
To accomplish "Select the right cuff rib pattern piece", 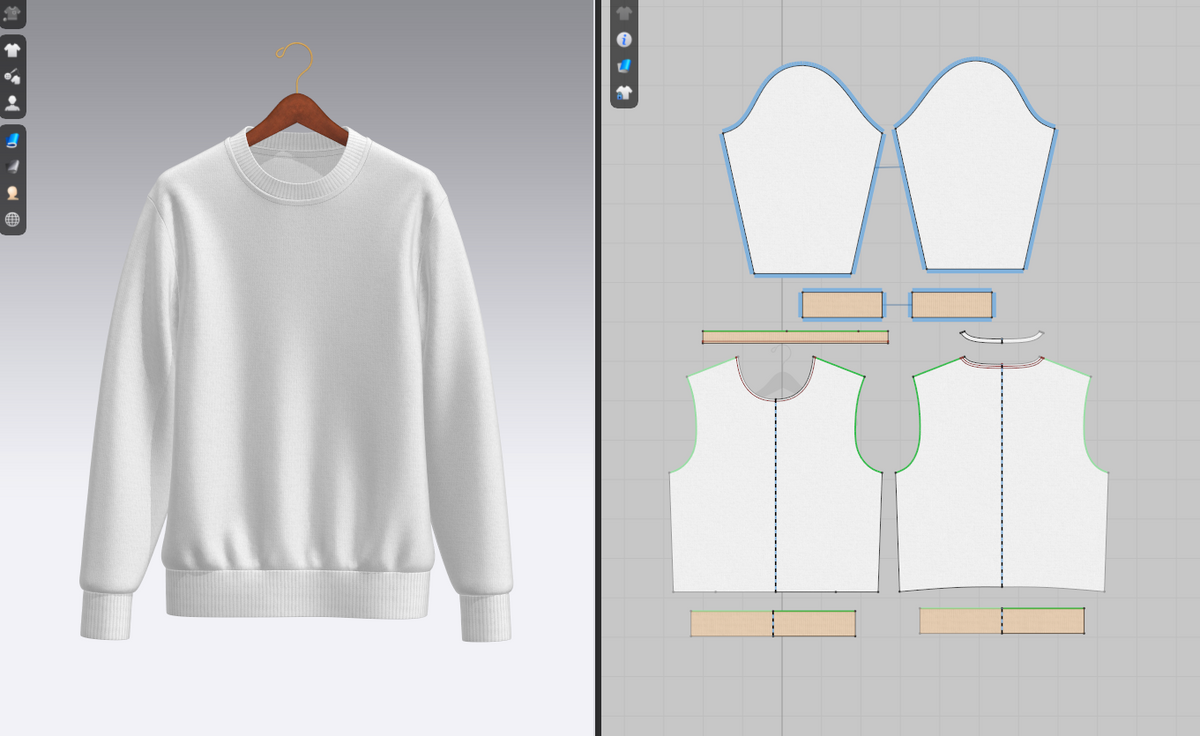I will click(x=951, y=305).
